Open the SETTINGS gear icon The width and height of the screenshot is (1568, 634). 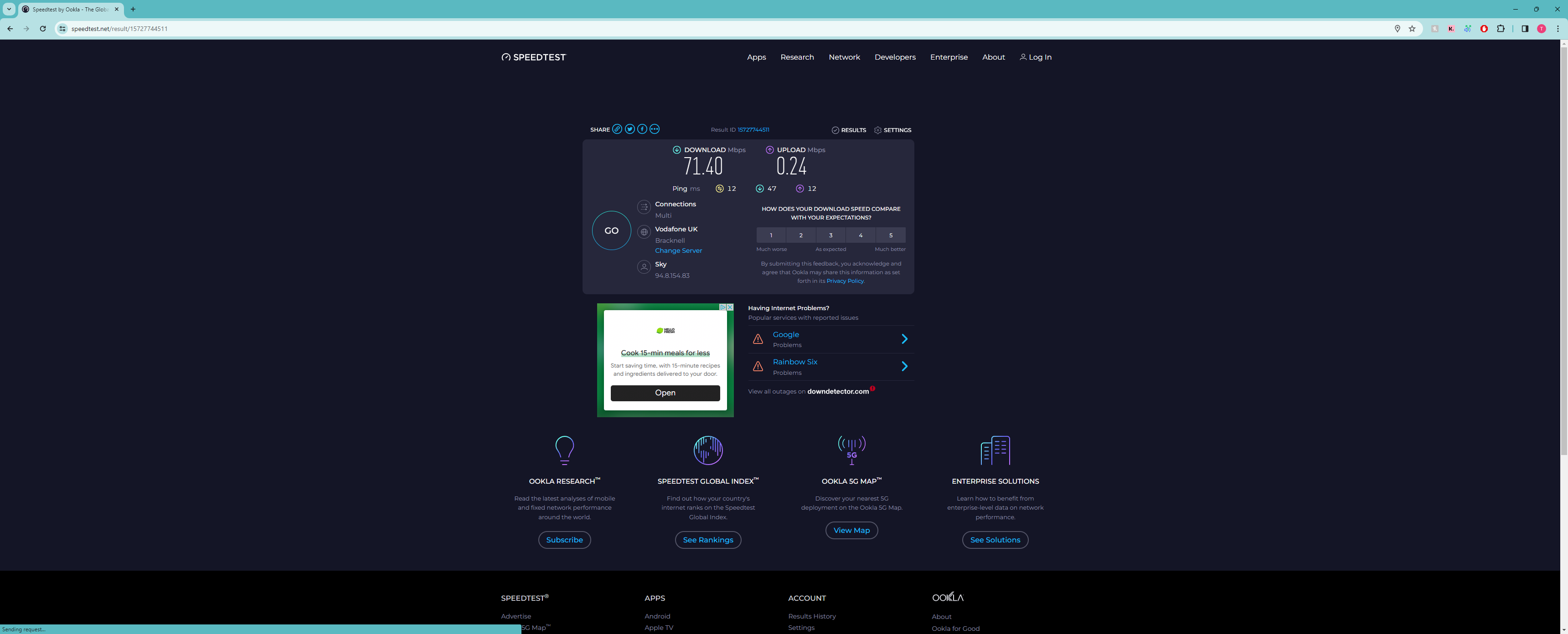[x=877, y=130]
